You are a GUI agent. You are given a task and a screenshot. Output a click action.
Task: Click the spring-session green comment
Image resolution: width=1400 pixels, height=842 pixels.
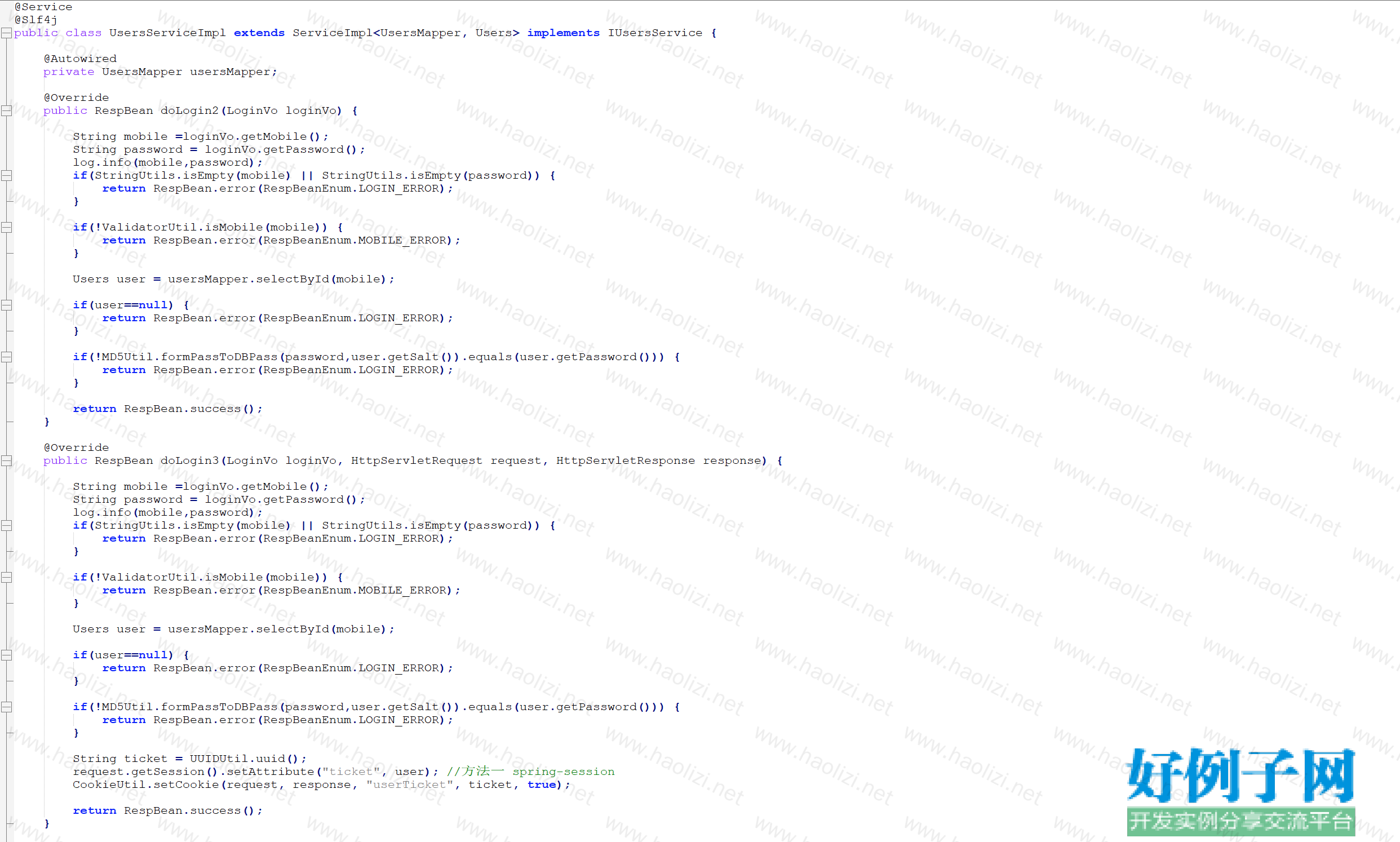point(562,772)
